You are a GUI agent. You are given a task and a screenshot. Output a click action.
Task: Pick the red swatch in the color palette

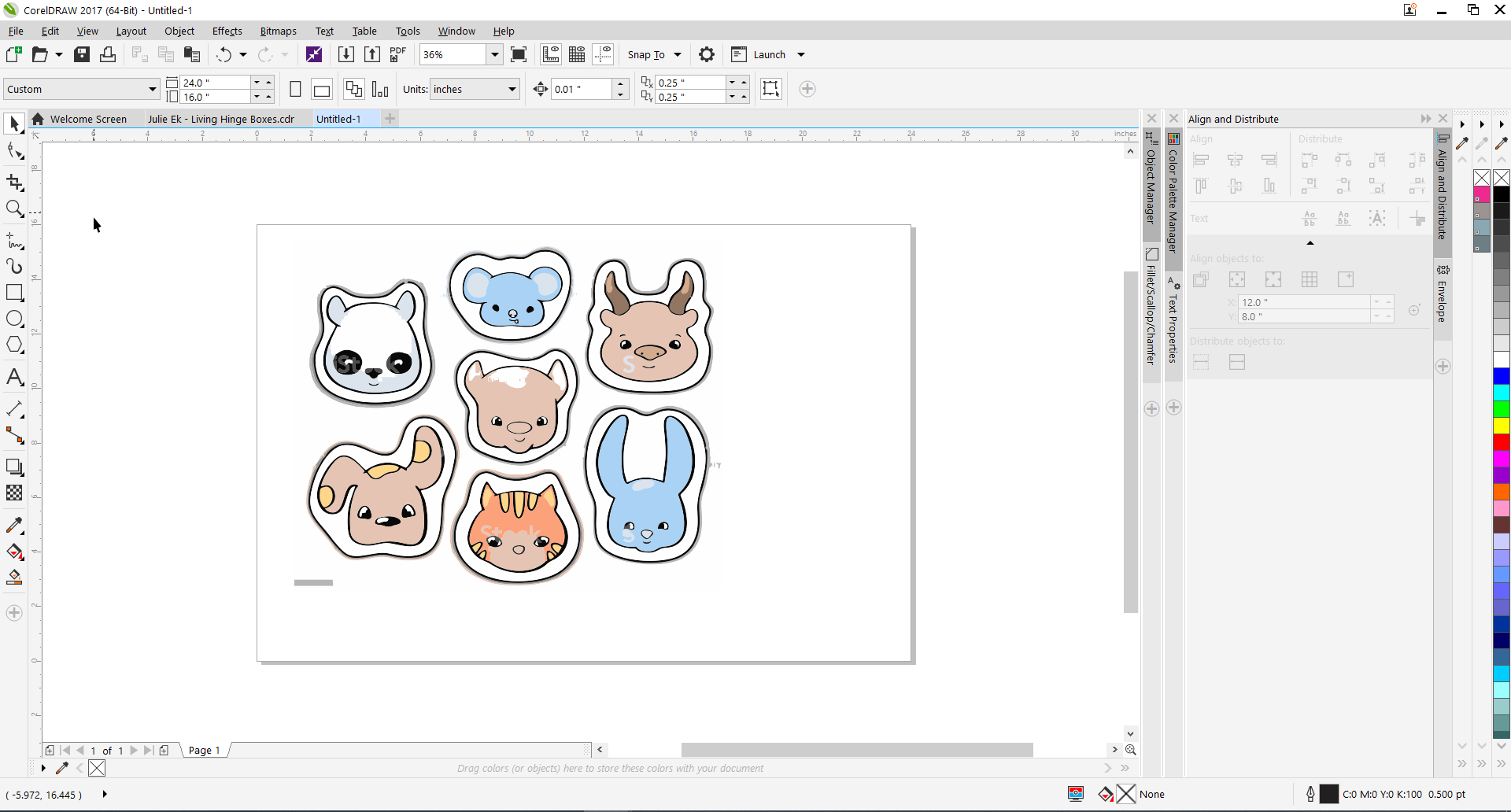(x=1502, y=441)
